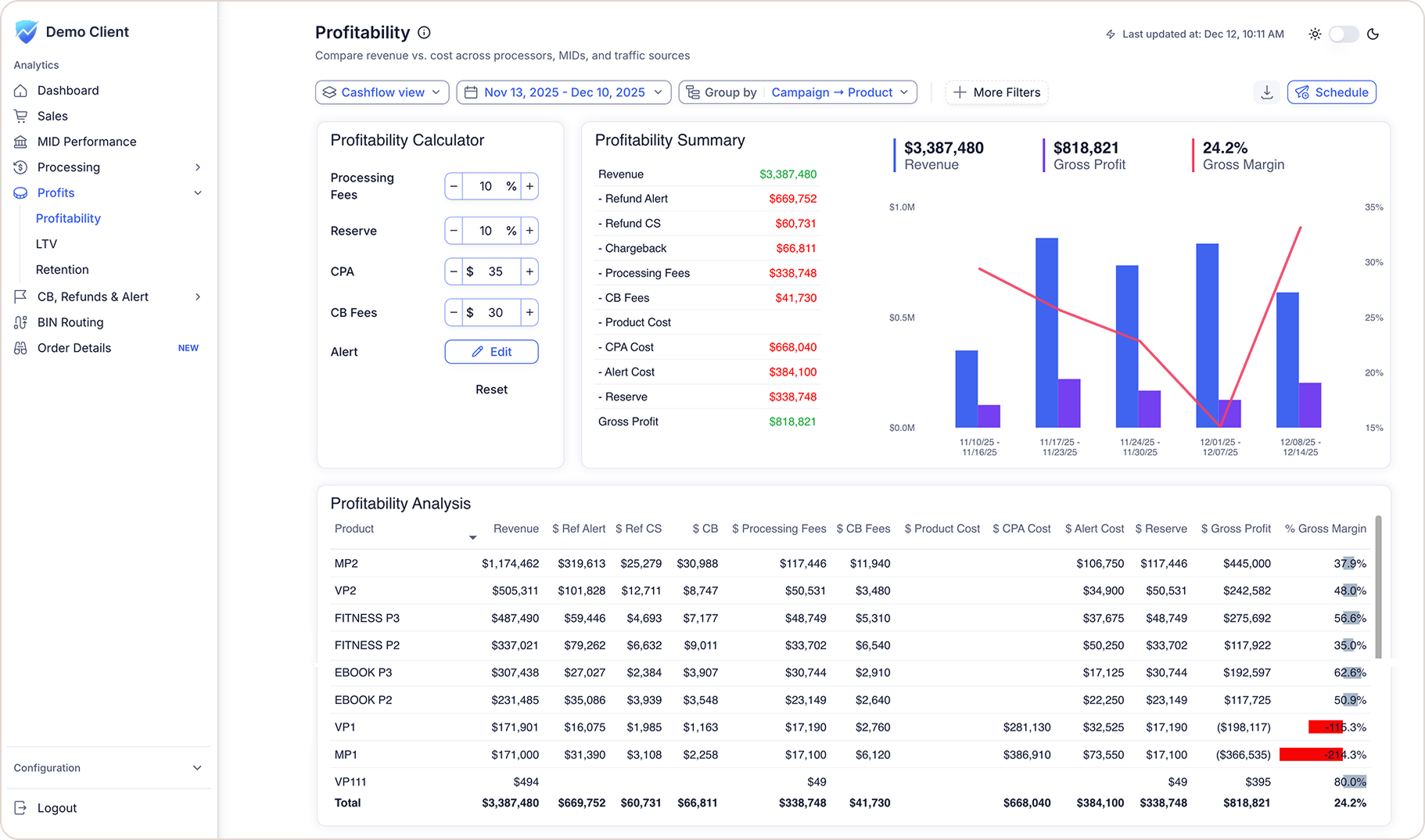Viewport: 1425px width, 840px height.
Task: Click the purple 12/08/25 gross profit bar
Action: (x=1310, y=405)
